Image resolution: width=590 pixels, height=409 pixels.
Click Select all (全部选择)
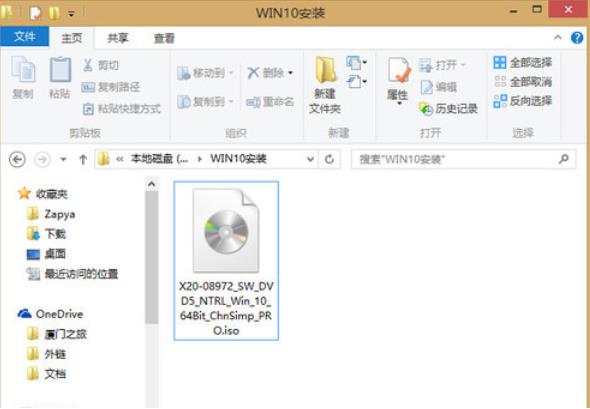pos(523,62)
